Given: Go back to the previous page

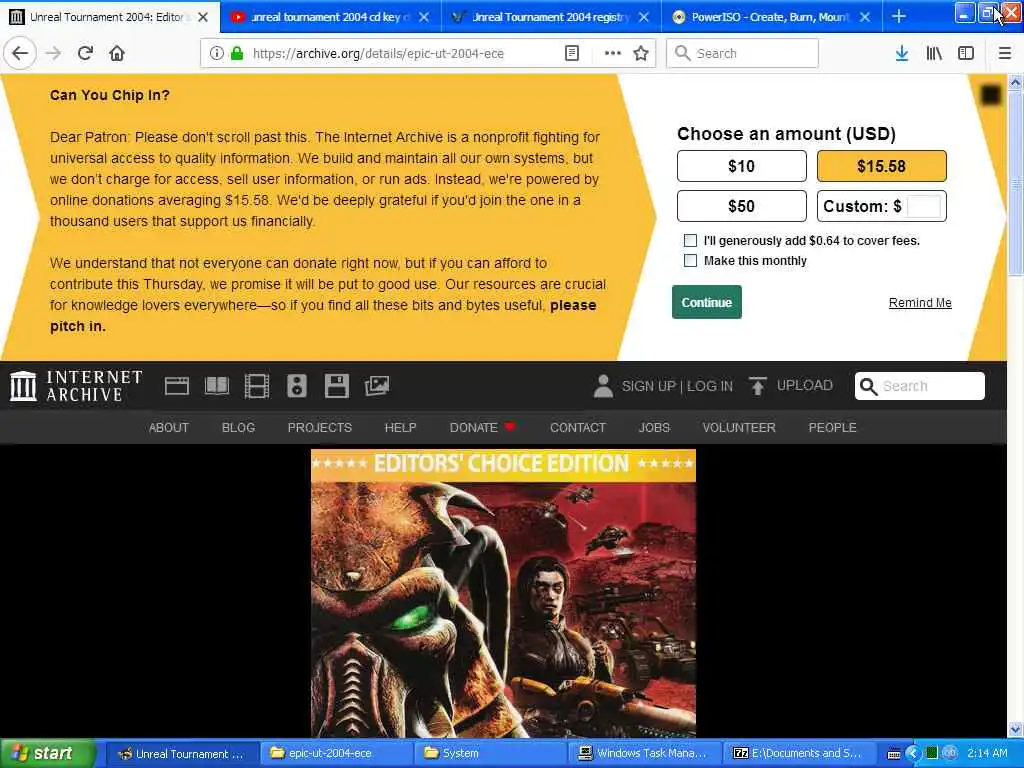Looking at the screenshot, I should [20, 53].
